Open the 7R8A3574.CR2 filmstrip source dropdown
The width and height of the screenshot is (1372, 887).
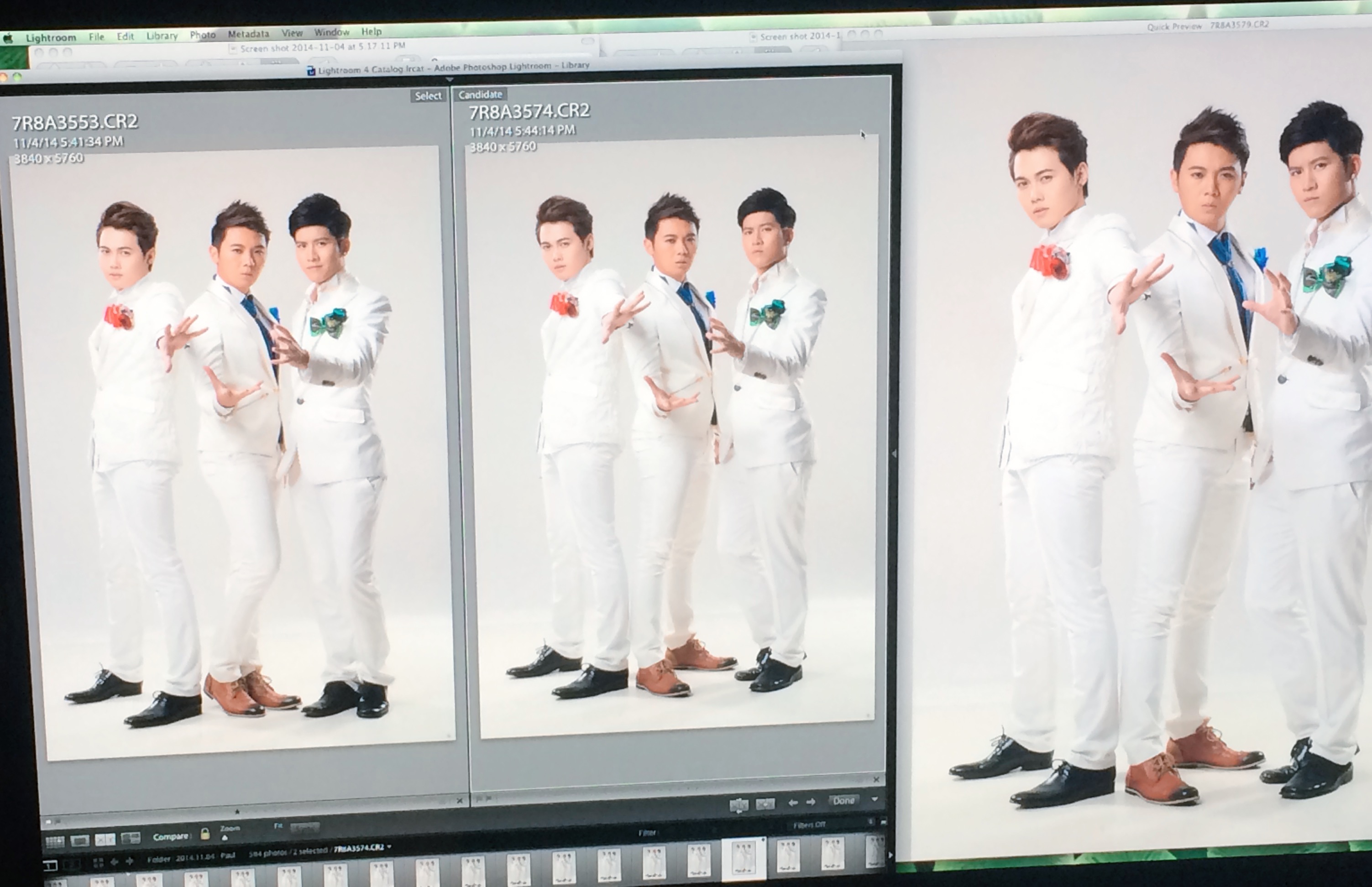(x=390, y=847)
